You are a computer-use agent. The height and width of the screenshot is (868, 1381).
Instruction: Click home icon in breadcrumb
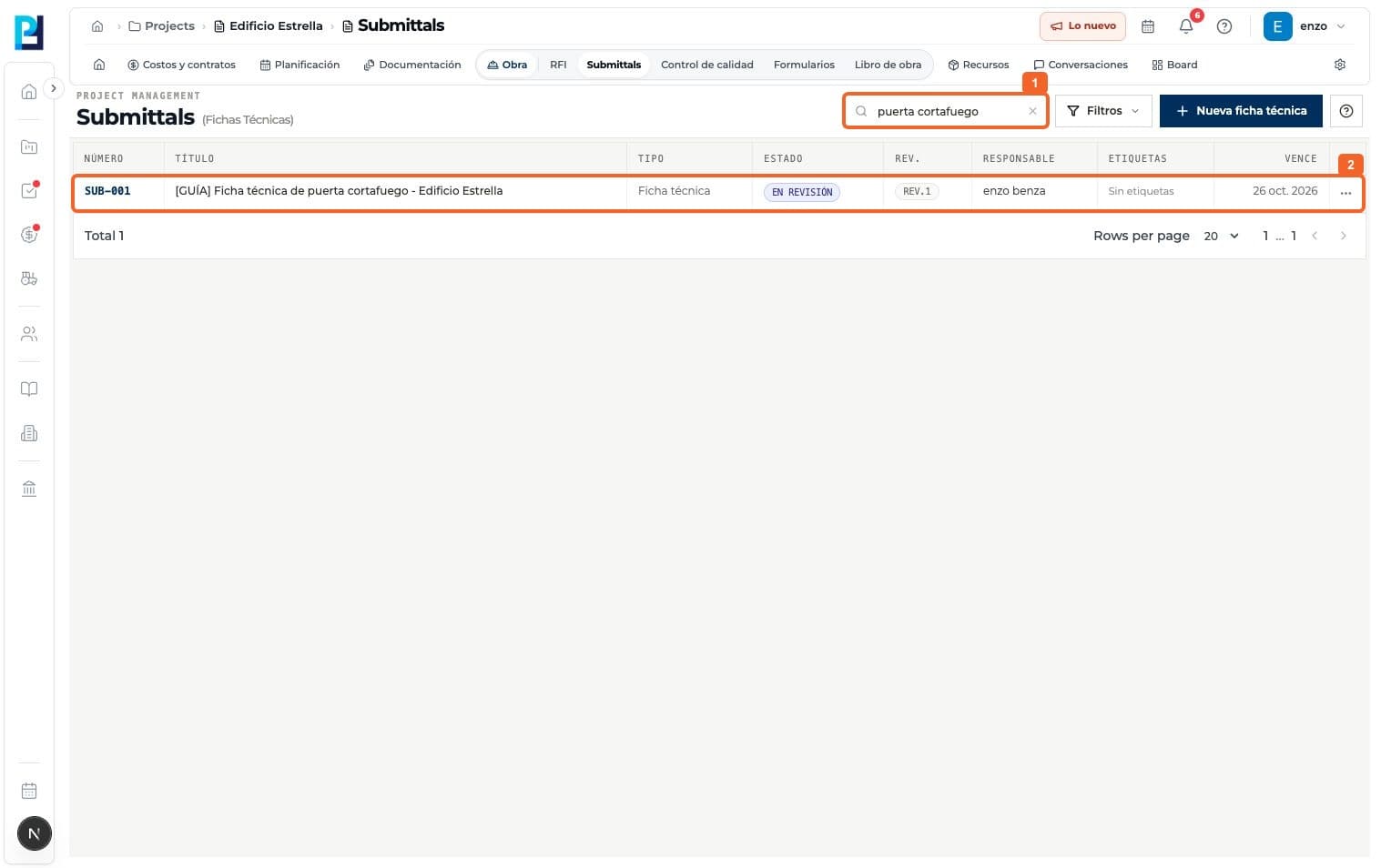tap(97, 26)
